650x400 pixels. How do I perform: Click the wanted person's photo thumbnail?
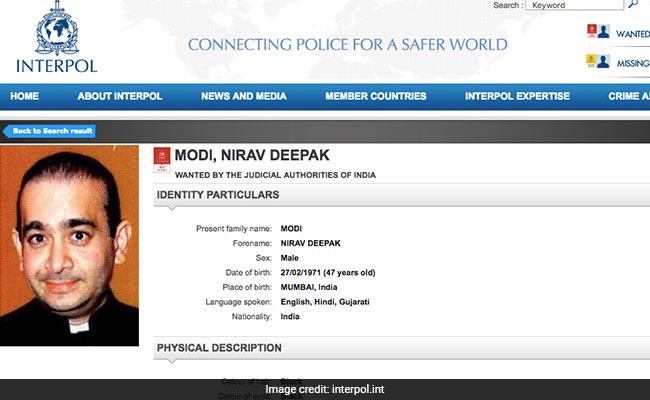tap(69, 246)
